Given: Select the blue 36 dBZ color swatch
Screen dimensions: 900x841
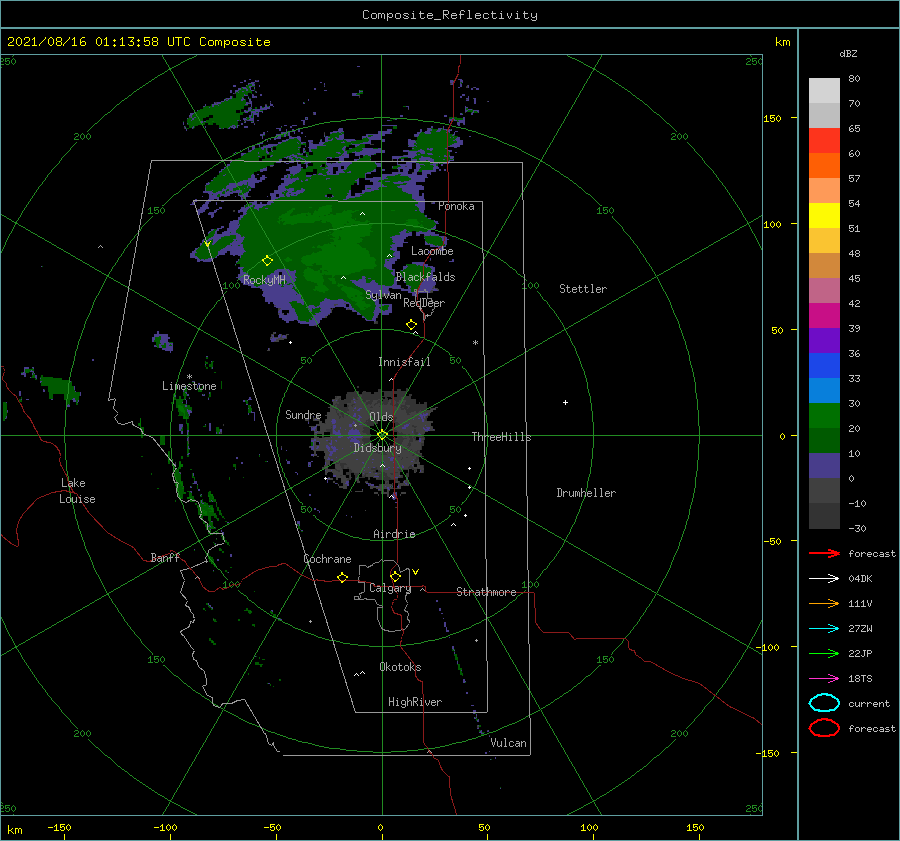Looking at the screenshot, I should [824, 366].
